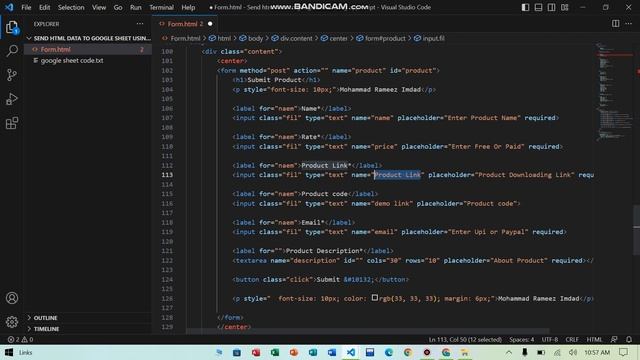The width and height of the screenshot is (640, 360).
Task: Click the VS Code logo in title bar
Action: tap(9, 7)
